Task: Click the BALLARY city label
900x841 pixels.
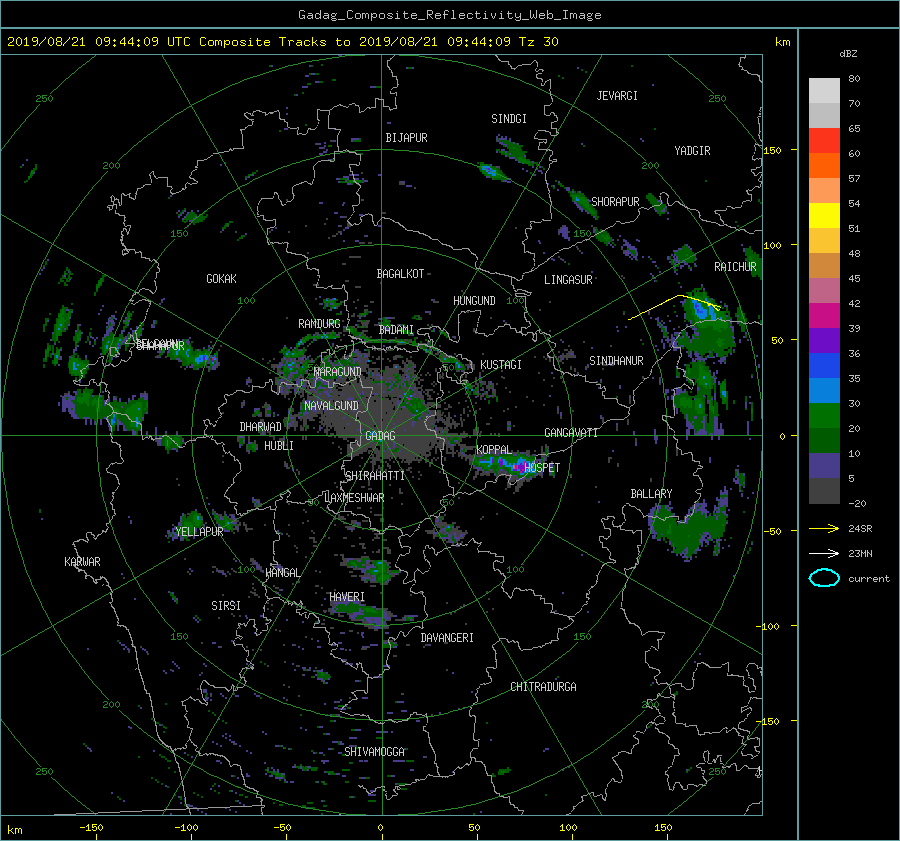Action: [651, 494]
